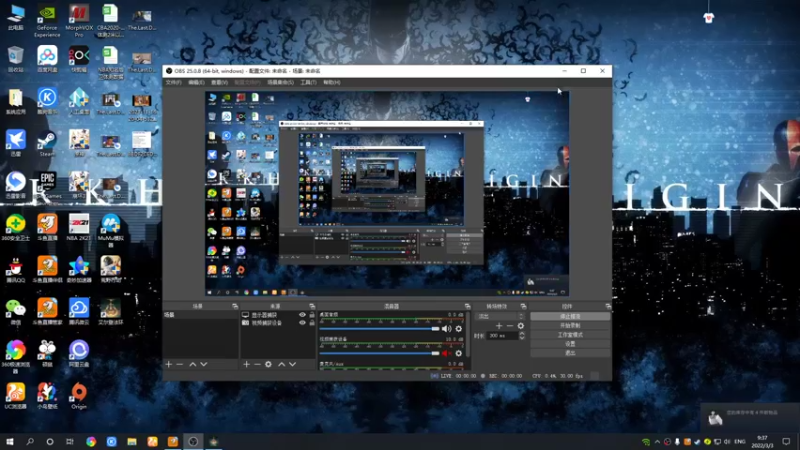This screenshot has height=450, width=800.
Task: Show hidden system tray icons chevron
Action: click(x=657, y=442)
